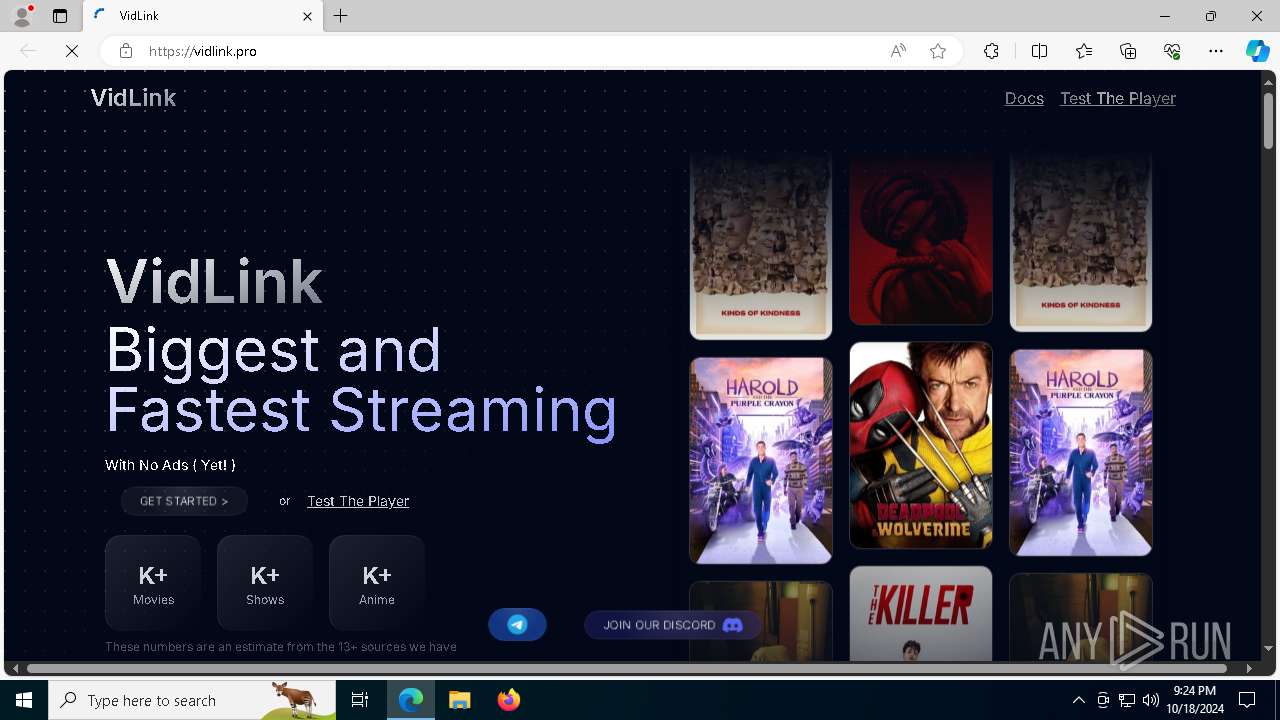Open the Favorites list icon
1280x720 pixels.
(1084, 51)
